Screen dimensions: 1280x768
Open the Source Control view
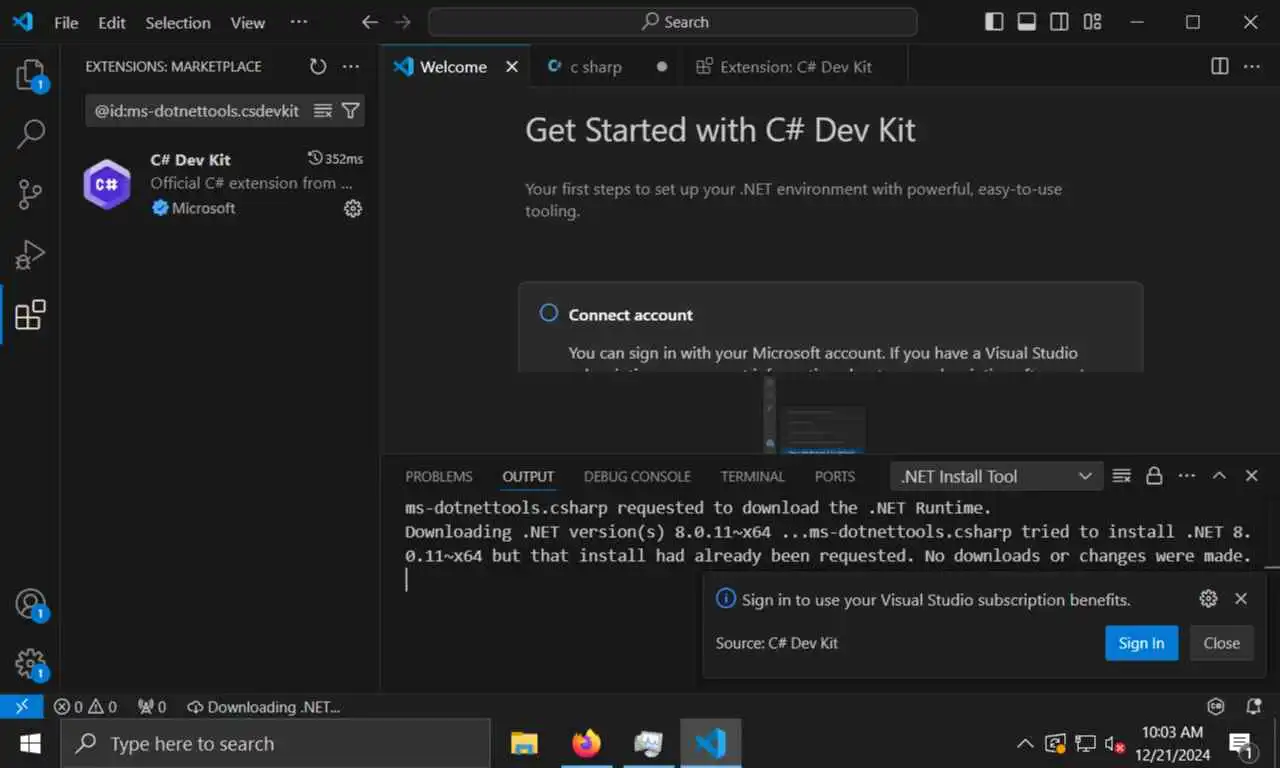pos(30,194)
